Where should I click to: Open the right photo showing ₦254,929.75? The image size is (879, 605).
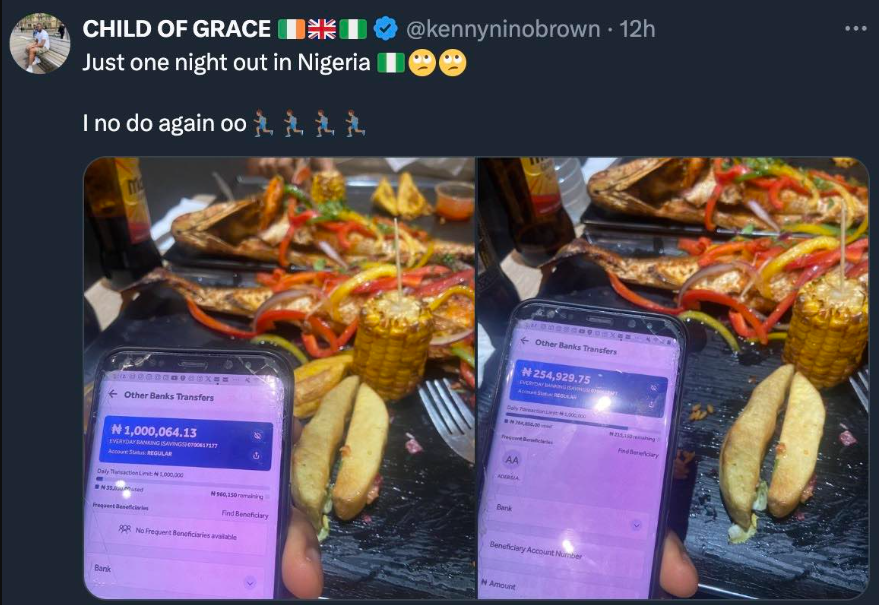(x=673, y=378)
